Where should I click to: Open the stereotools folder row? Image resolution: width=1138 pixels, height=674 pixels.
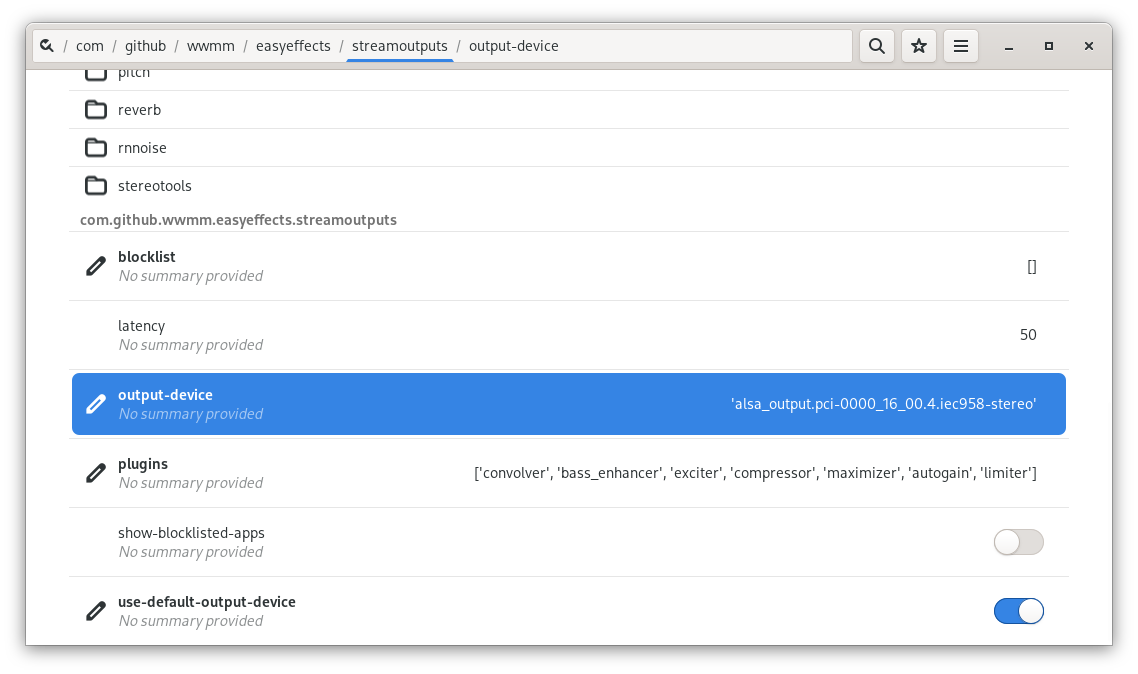569,186
